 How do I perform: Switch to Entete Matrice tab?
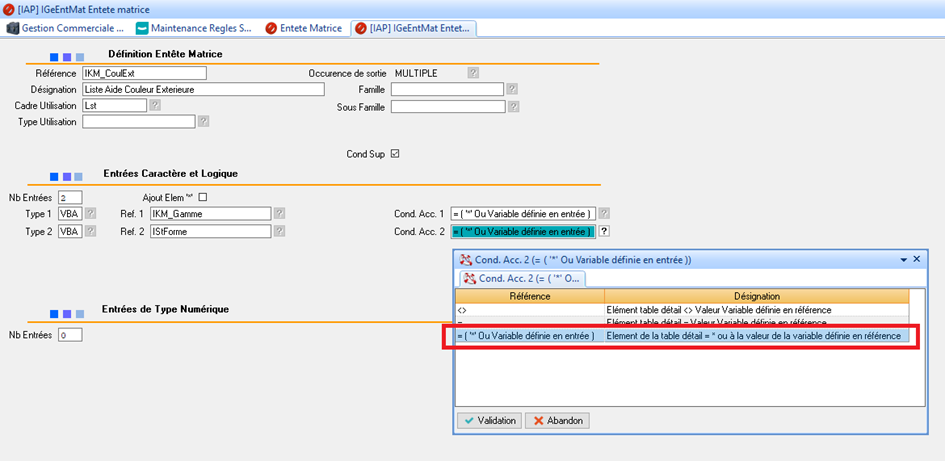point(304,28)
